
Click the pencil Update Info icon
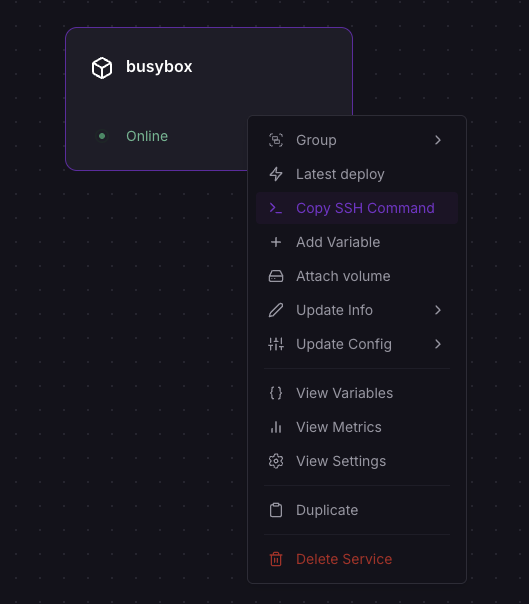pos(276,310)
